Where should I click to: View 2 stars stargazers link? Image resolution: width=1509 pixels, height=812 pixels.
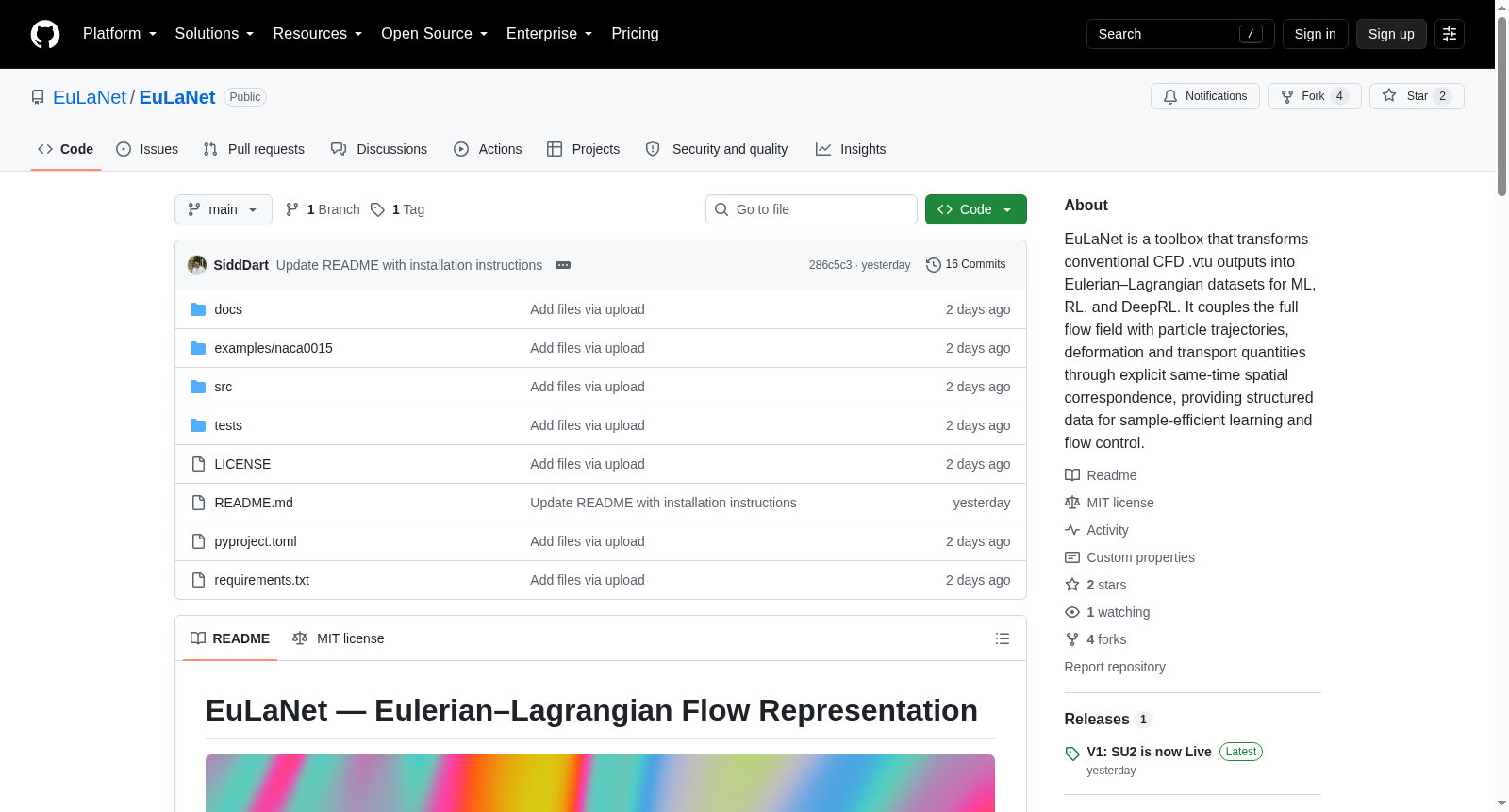[1096, 585]
